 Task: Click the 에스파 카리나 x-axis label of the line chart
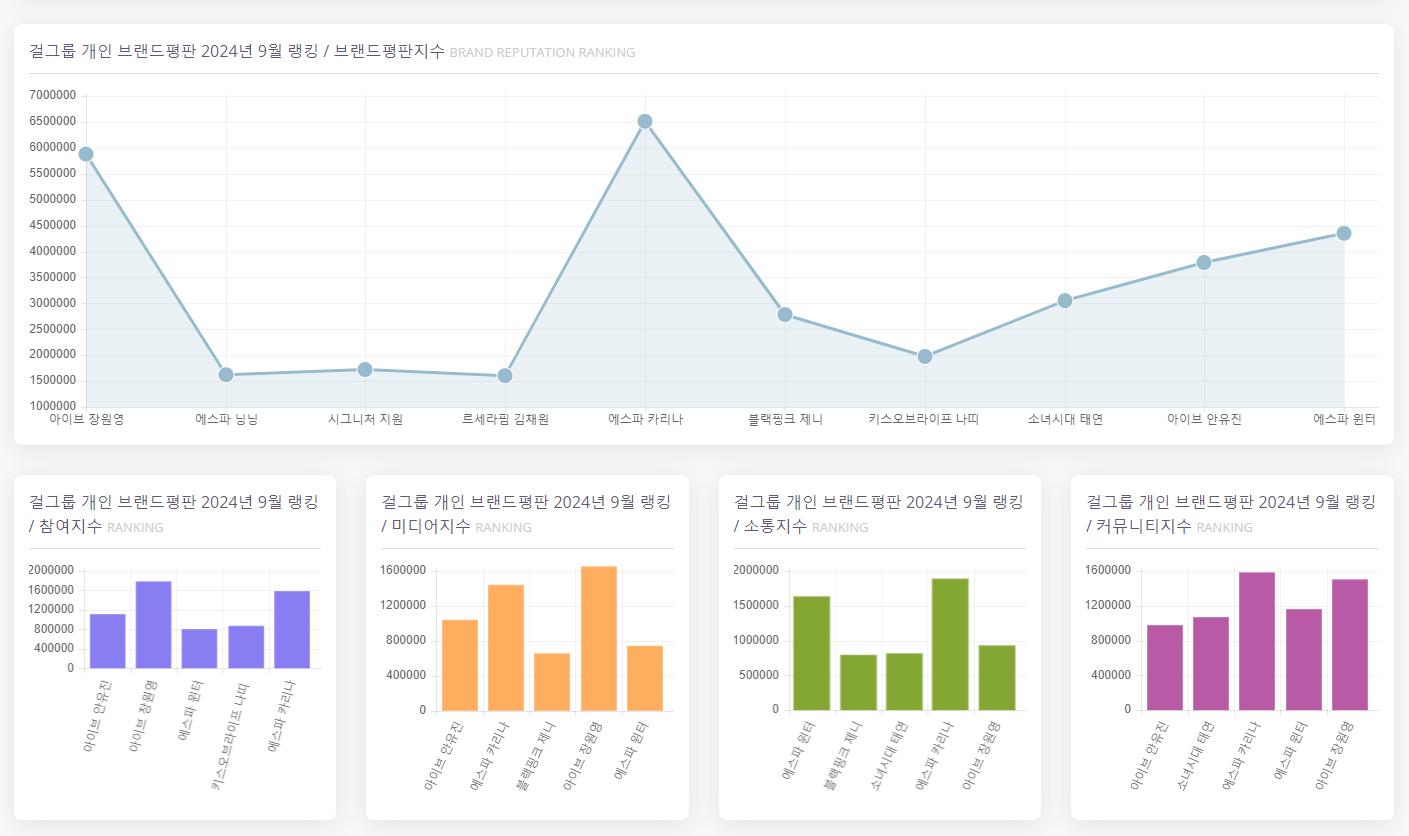645,420
